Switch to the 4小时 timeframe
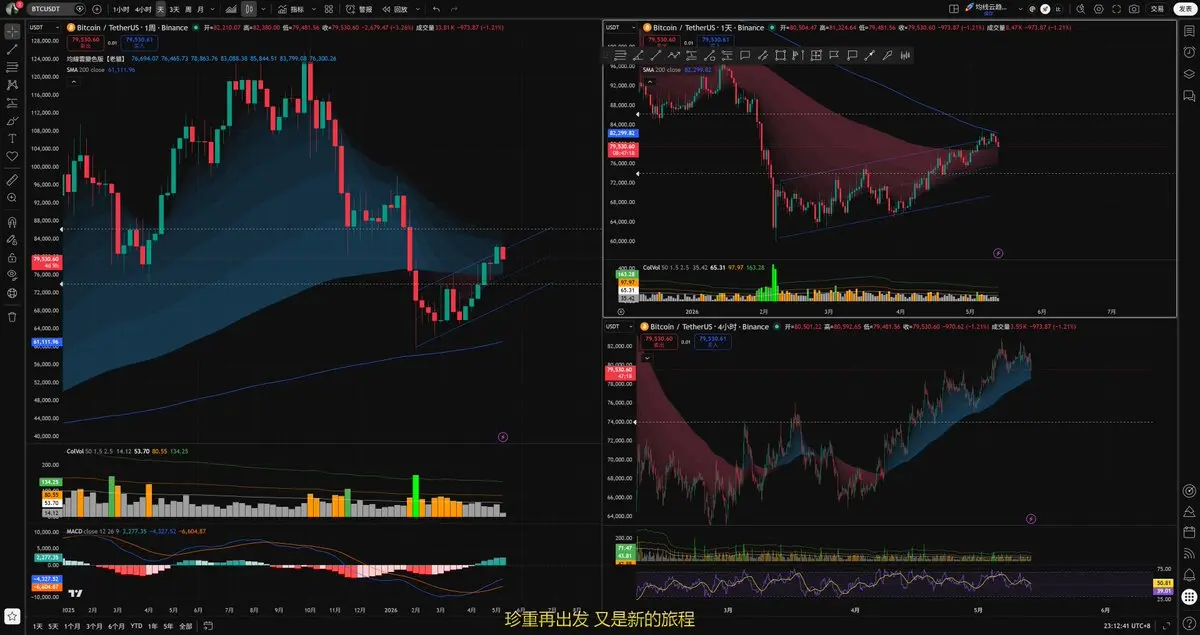1200x635 pixels. click(x=143, y=9)
